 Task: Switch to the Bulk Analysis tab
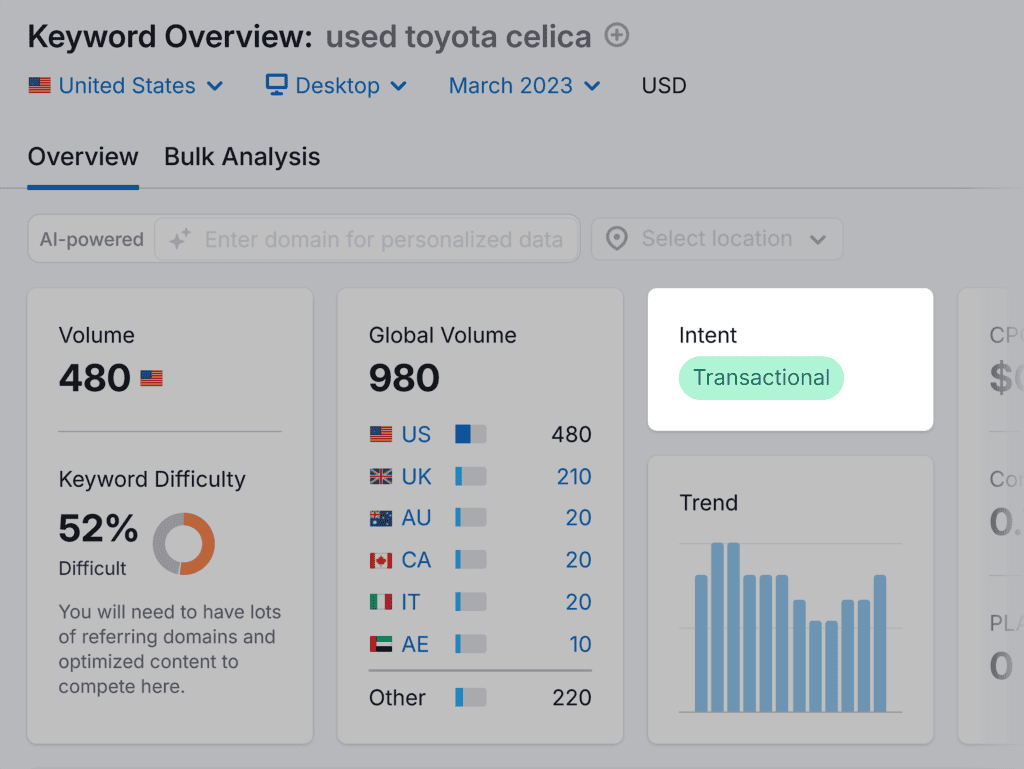pos(242,157)
